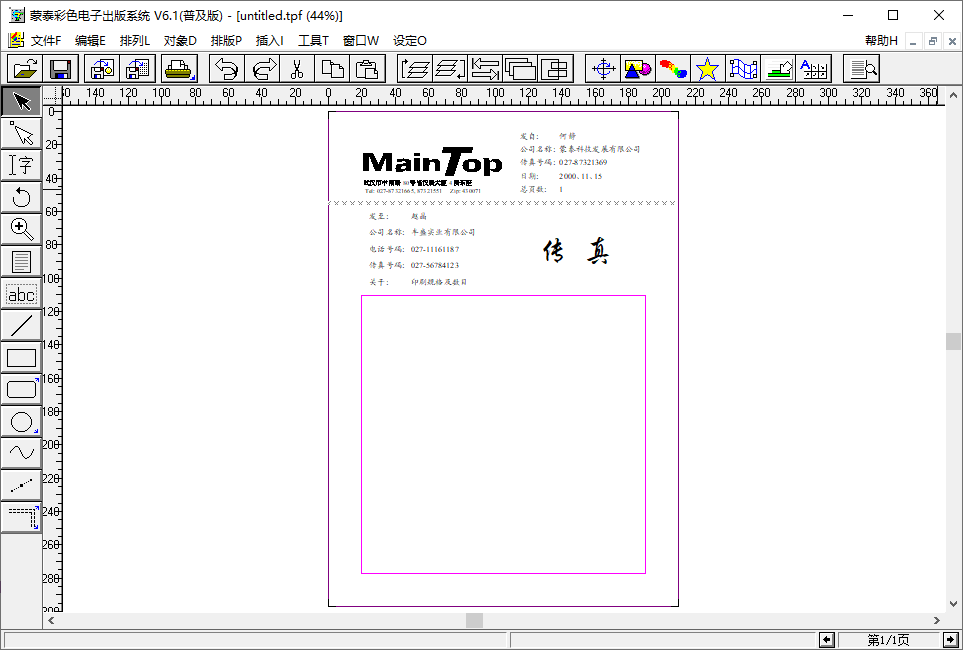Open the 工具T menu
Viewport: 963px width, 650px height.
point(313,41)
